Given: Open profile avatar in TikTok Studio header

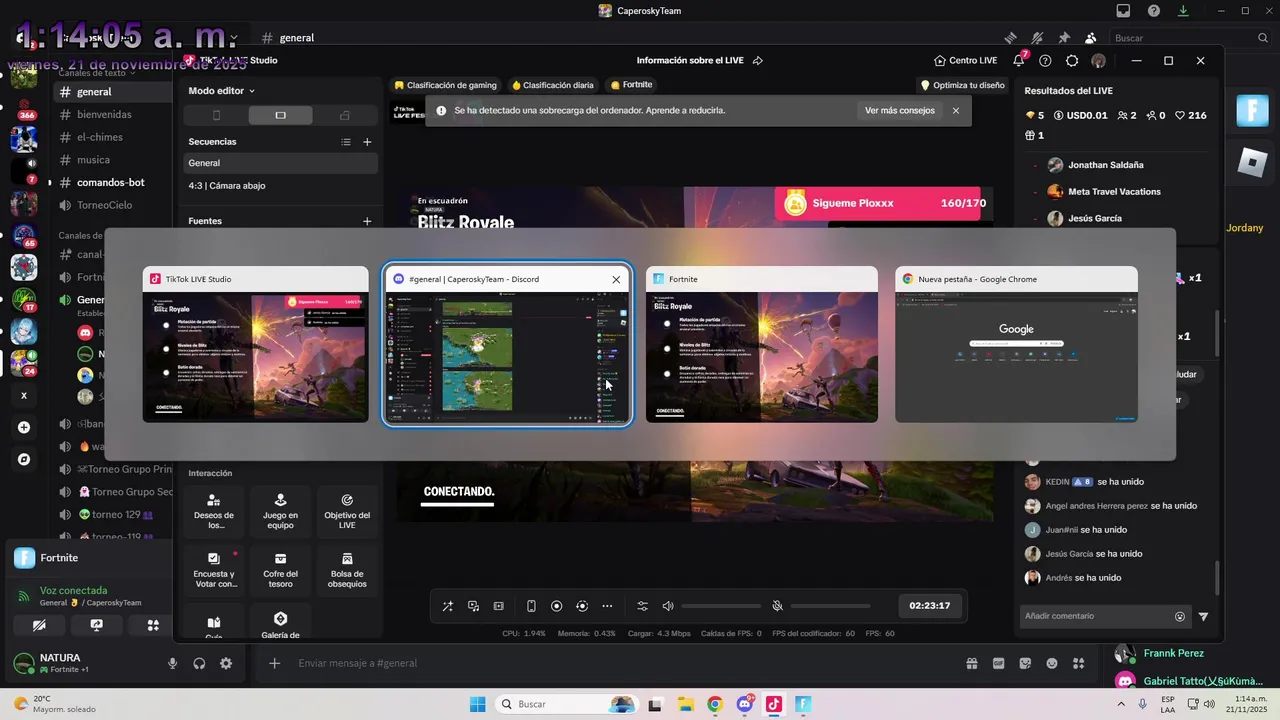Looking at the screenshot, I should point(1099,60).
